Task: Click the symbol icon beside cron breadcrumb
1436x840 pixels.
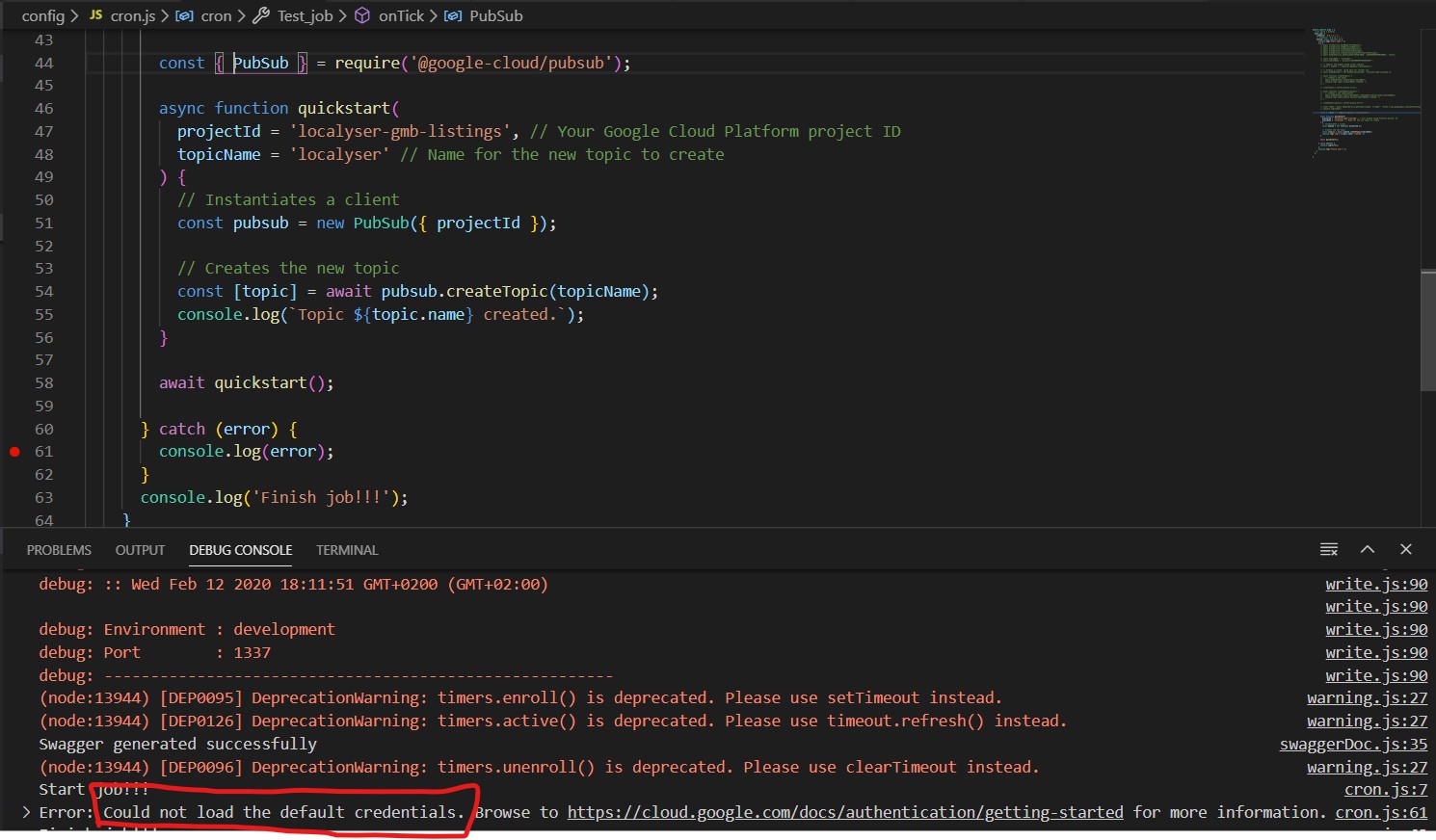Action: [x=185, y=15]
